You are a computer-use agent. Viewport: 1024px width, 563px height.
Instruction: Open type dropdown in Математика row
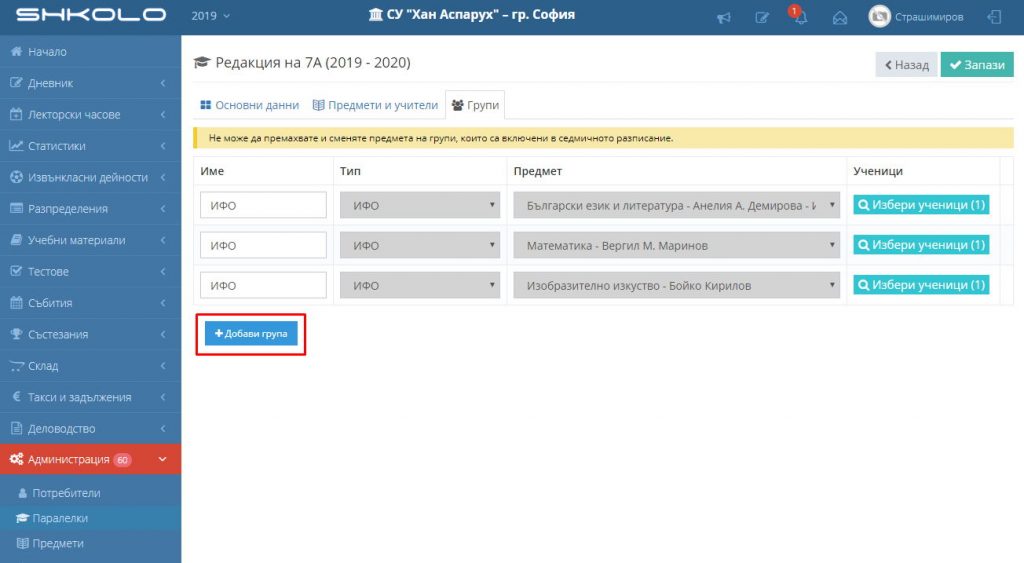click(420, 245)
